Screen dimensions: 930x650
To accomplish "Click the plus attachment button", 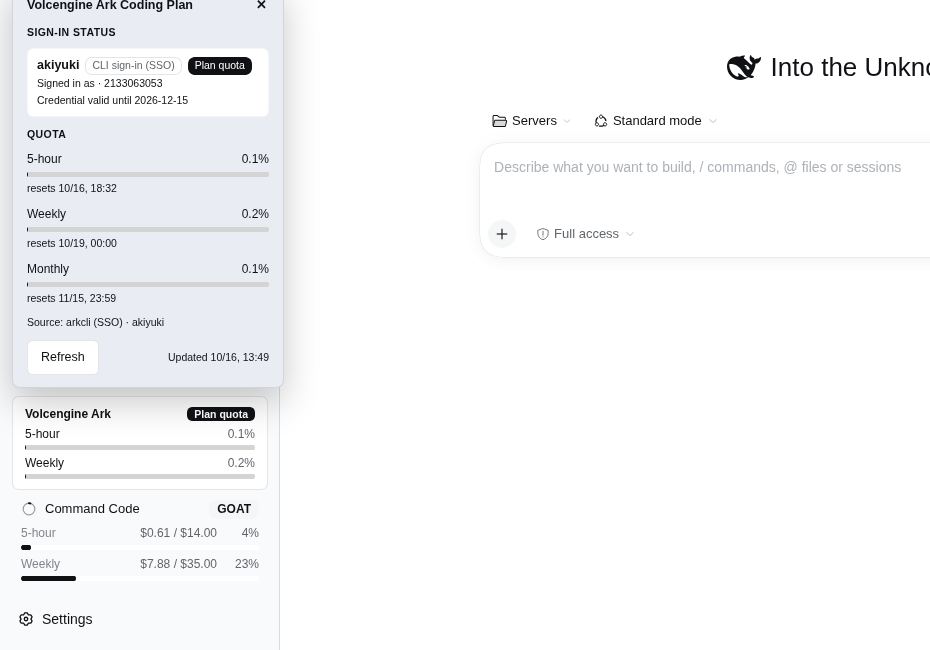I will pos(502,234).
